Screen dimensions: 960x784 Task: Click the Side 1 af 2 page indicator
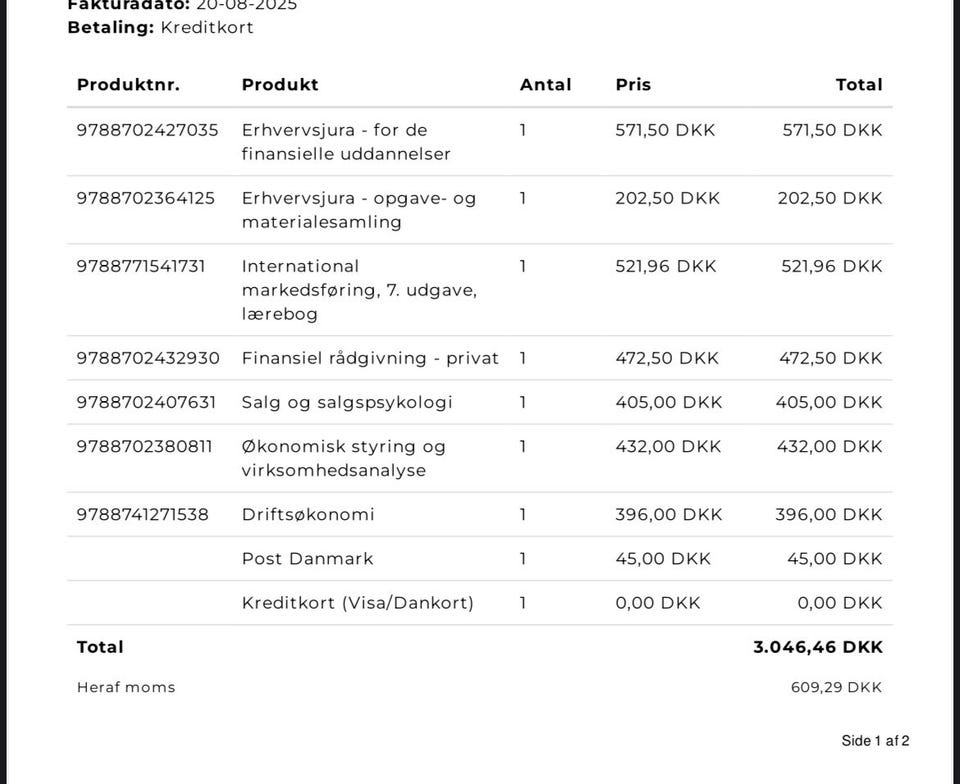(x=875, y=741)
